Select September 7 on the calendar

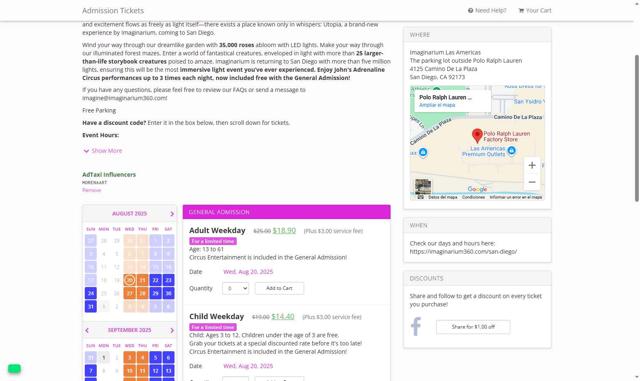pyautogui.click(x=91, y=370)
